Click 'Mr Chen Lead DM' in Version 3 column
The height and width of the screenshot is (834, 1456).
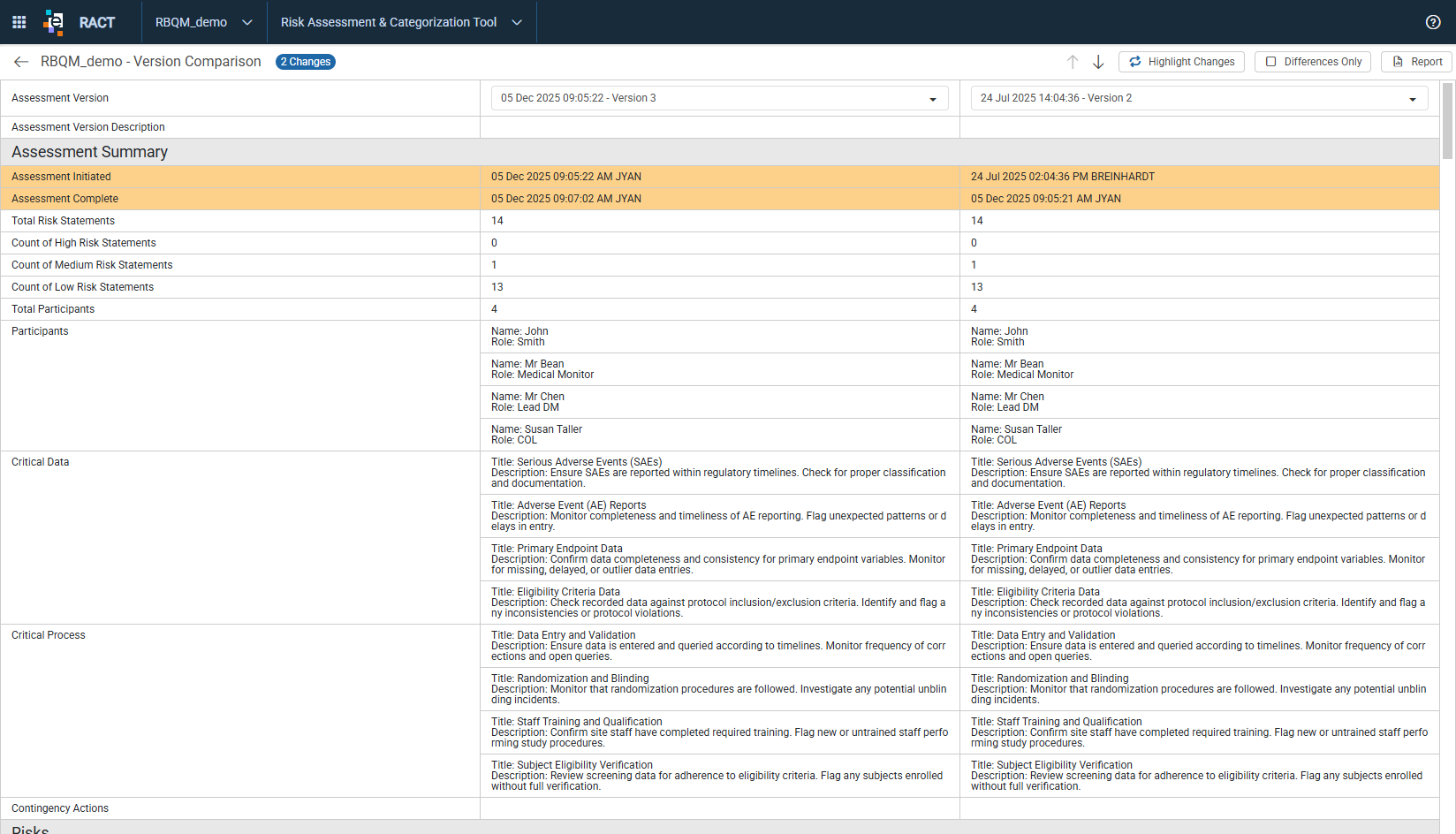pos(720,402)
